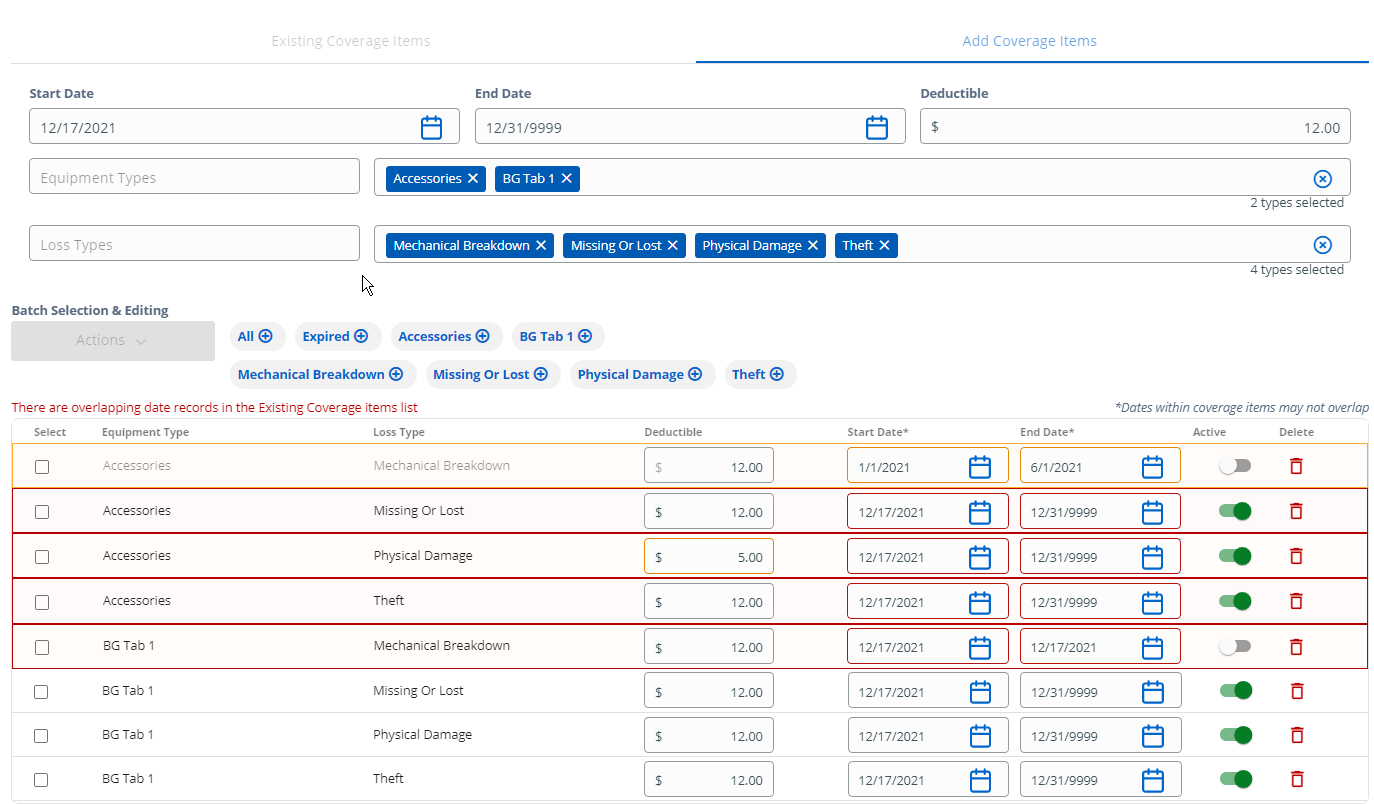The height and width of the screenshot is (804, 1374).
Task: Enable Active toggle for BG Tab 1 Mechanical Breakdown
Action: [1235, 646]
